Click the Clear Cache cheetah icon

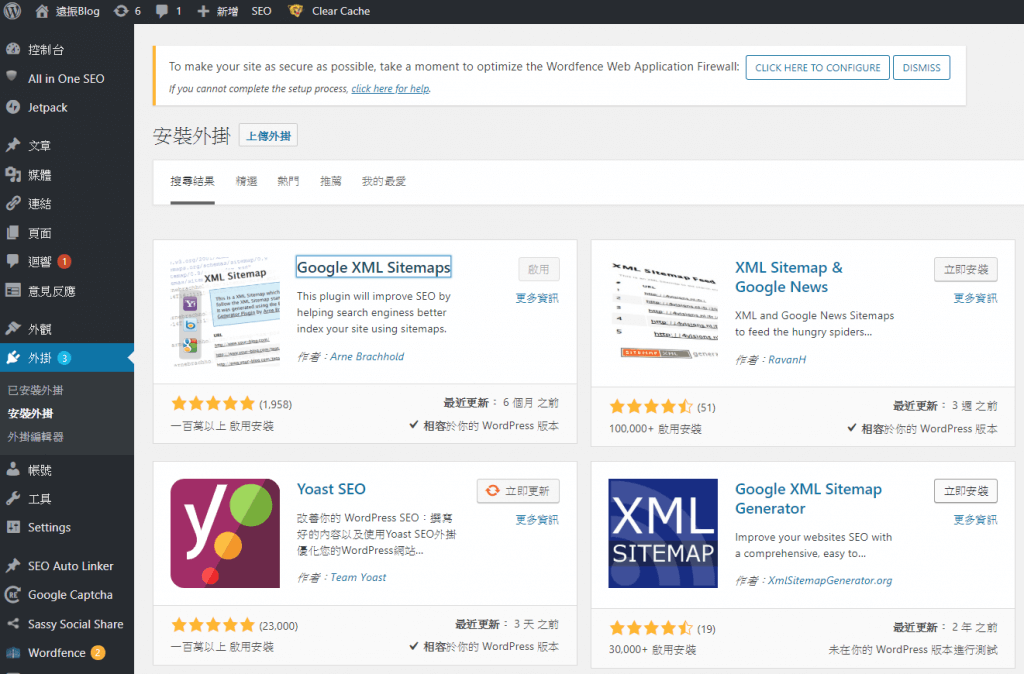coord(295,11)
